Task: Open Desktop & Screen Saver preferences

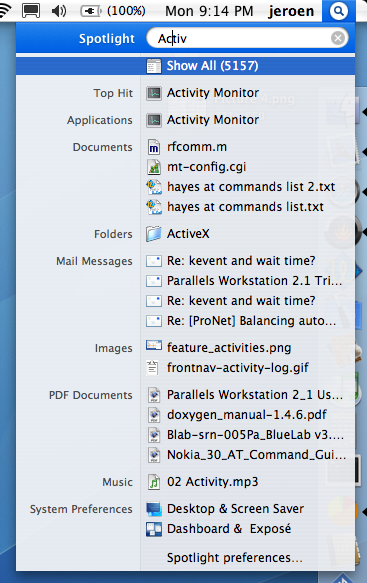Action: point(235,509)
